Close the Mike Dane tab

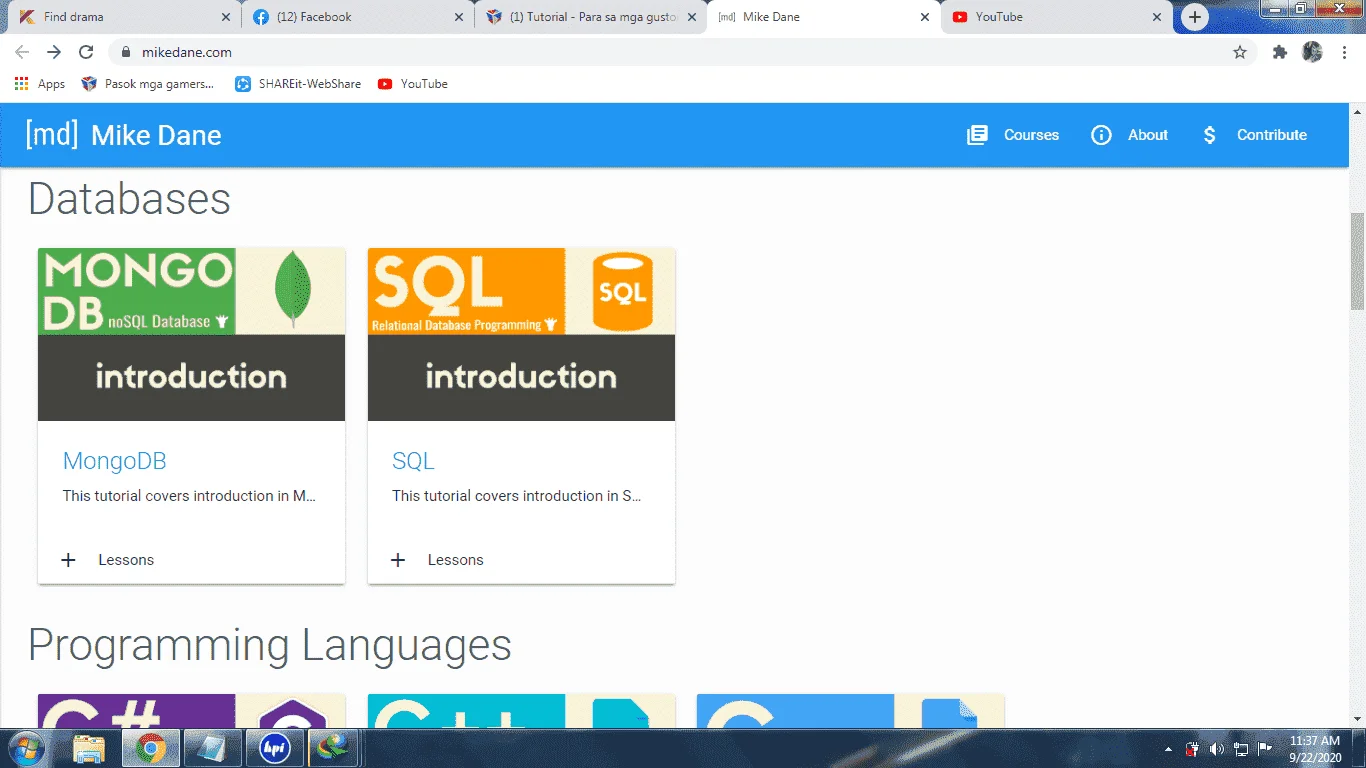click(x=925, y=17)
